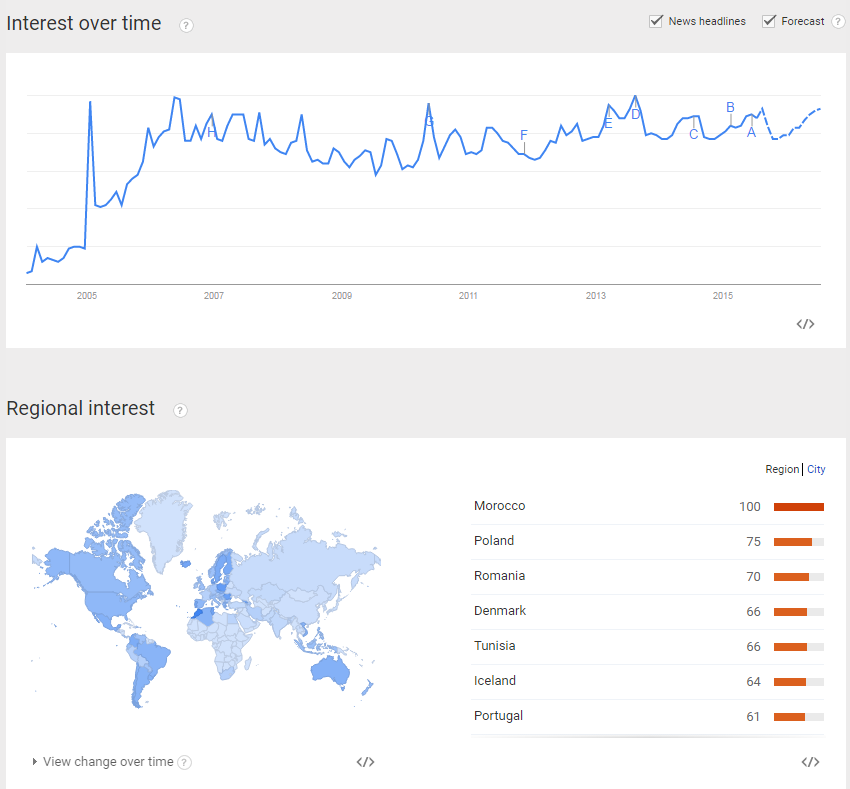Select Poland in the region list
This screenshot has height=789, width=850.
(x=494, y=541)
